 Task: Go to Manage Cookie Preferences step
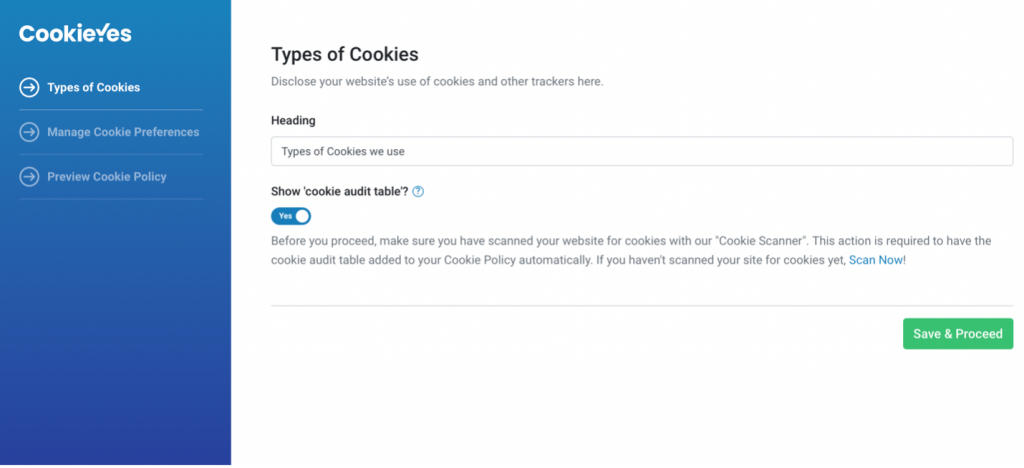pyautogui.click(x=111, y=132)
